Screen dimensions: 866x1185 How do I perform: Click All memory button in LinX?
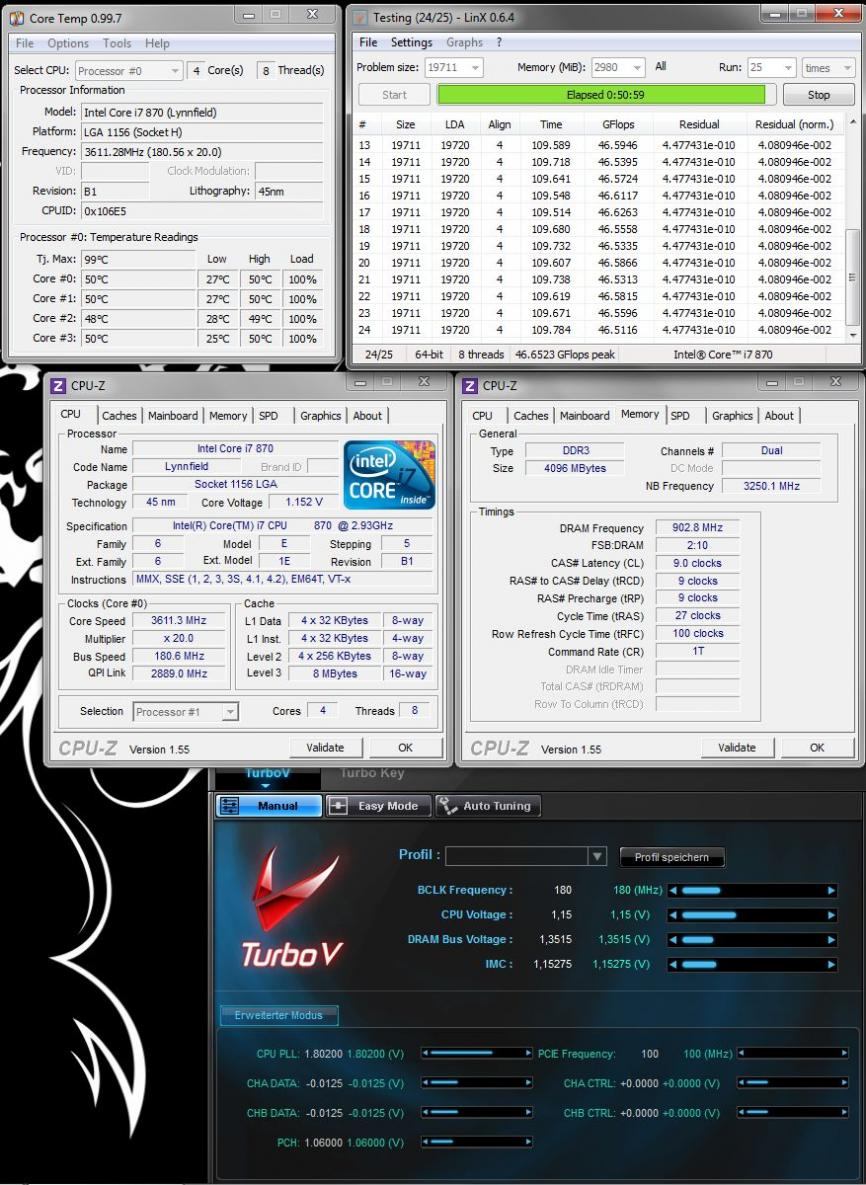tap(660, 67)
